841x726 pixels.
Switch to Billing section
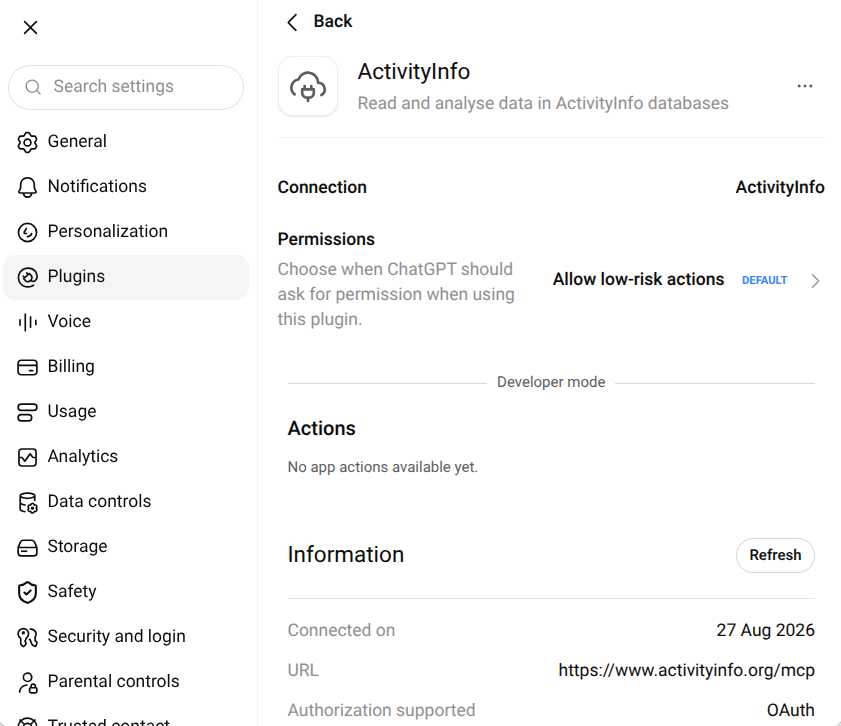click(126, 367)
